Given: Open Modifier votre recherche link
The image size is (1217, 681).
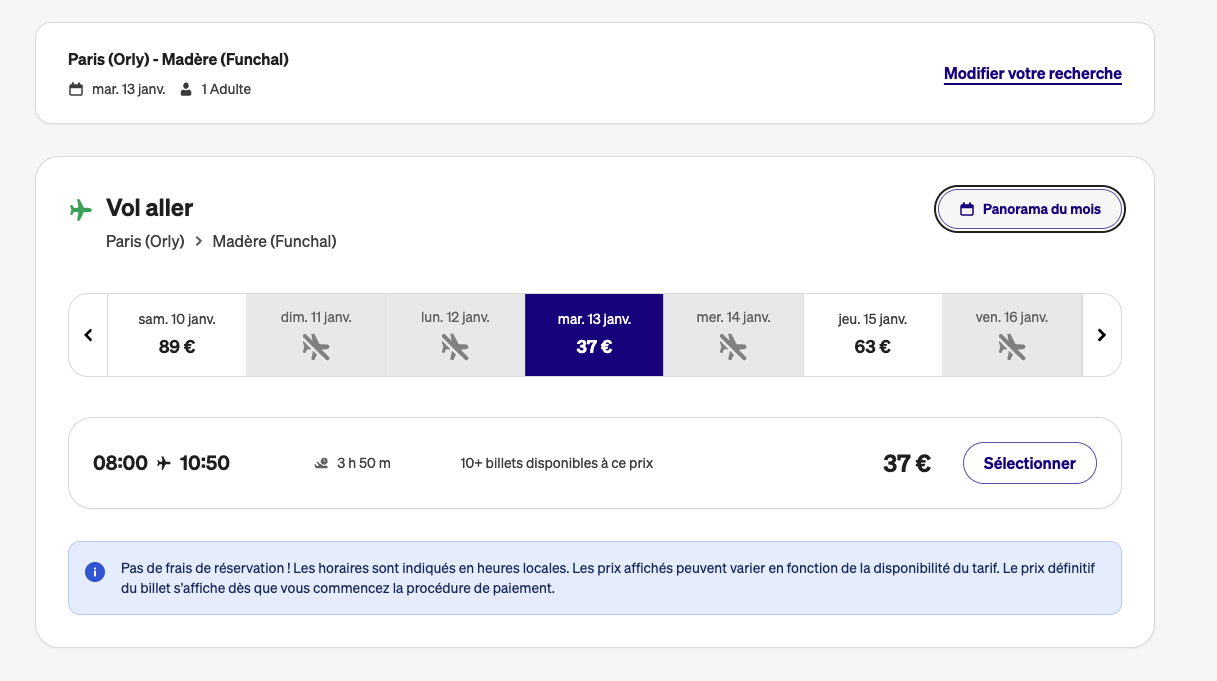Looking at the screenshot, I should tap(1032, 74).
